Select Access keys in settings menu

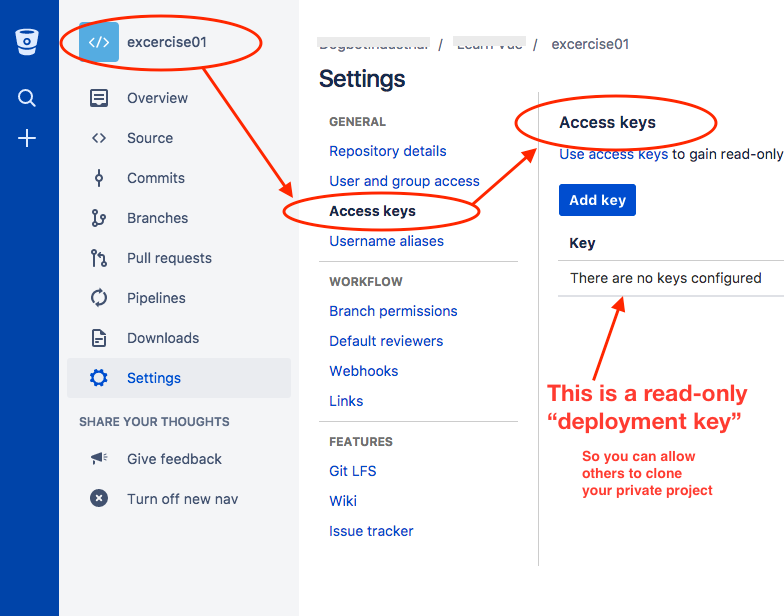pos(372,211)
